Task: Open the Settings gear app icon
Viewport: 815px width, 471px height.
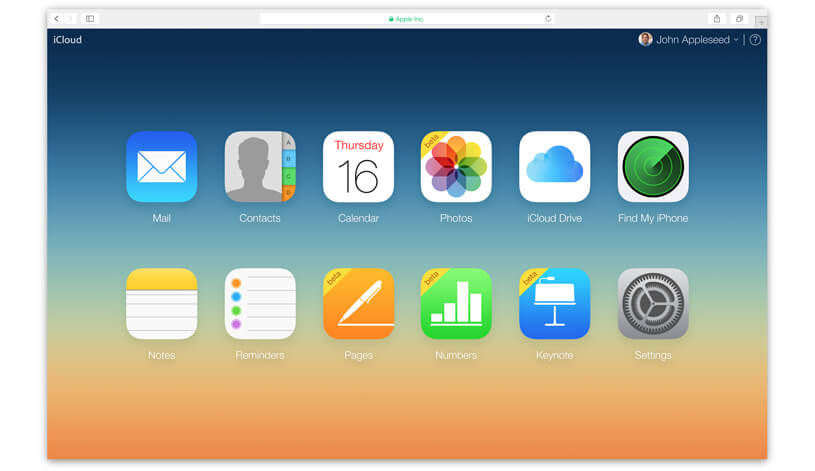Action: point(653,304)
